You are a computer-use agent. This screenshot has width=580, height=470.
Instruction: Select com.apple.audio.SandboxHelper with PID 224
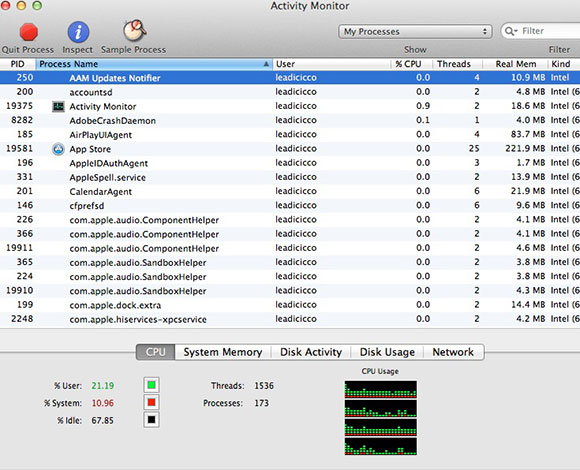[290, 277]
